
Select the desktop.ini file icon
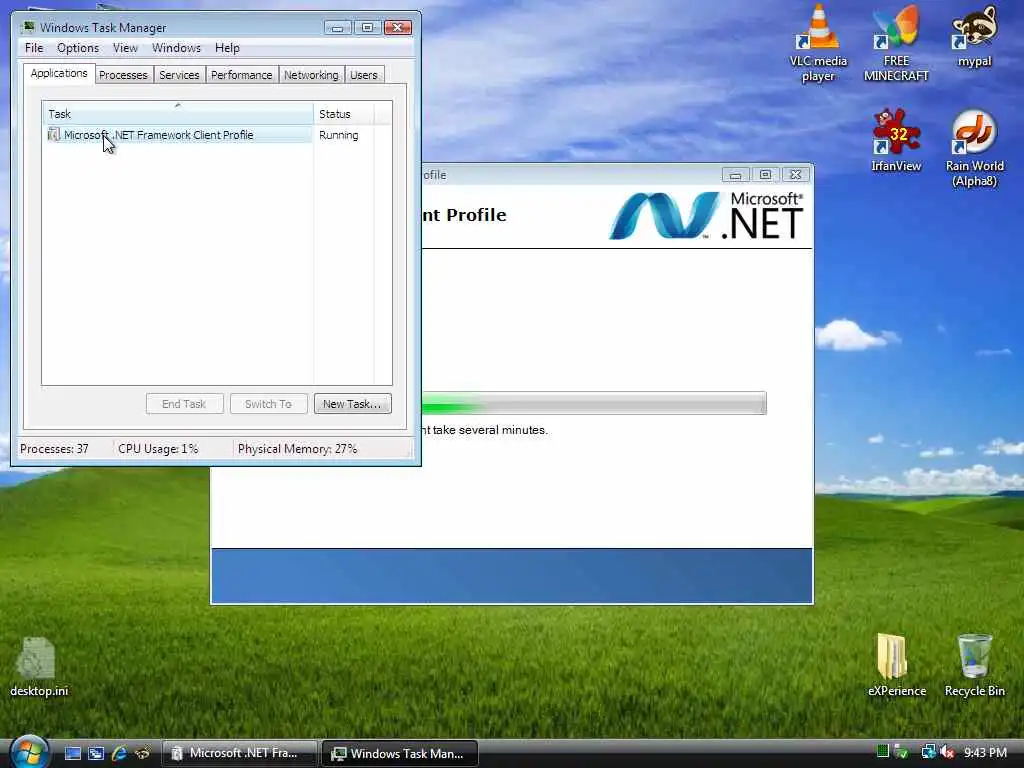(x=39, y=667)
